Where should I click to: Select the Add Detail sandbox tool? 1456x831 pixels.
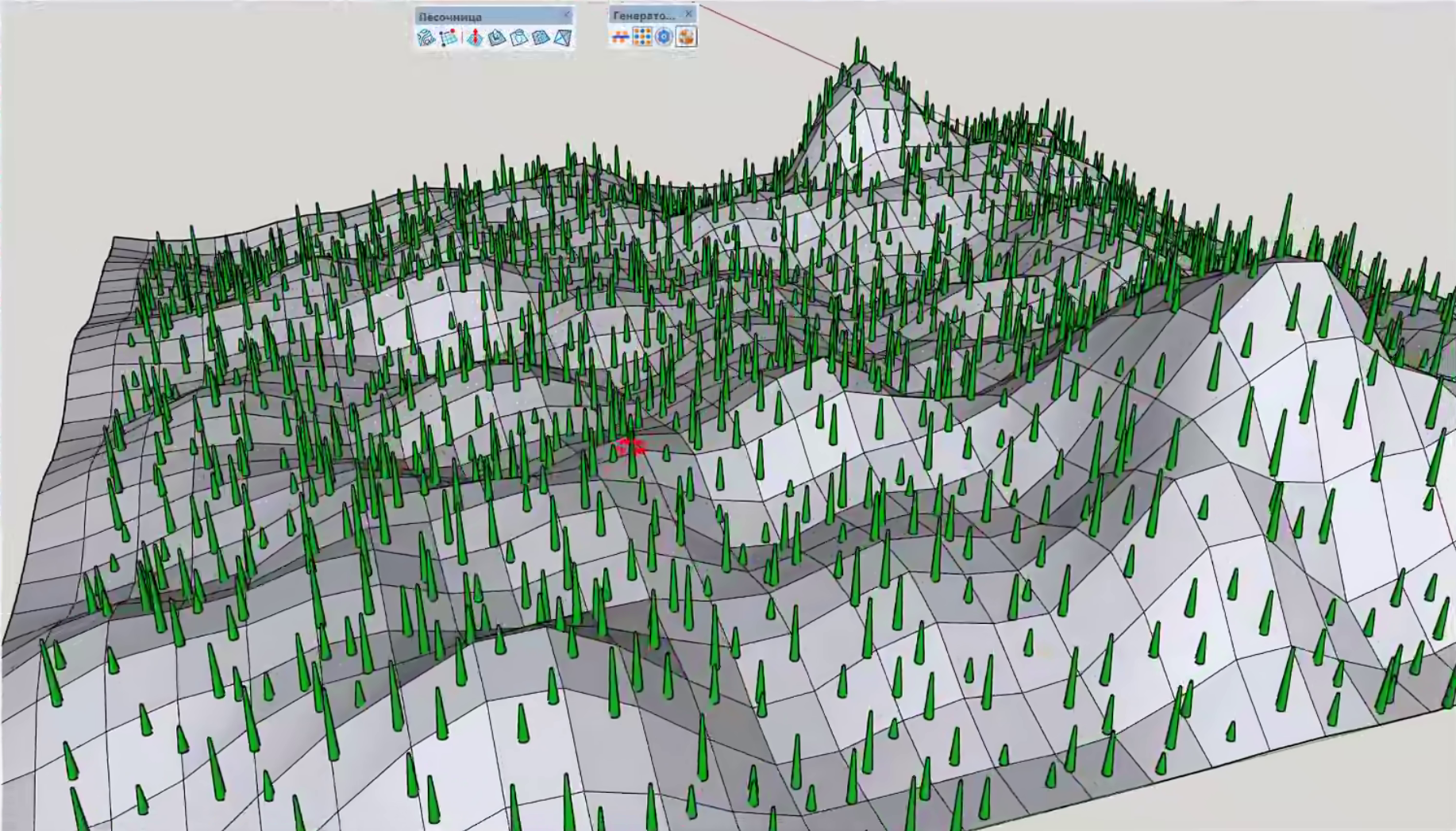[541, 37]
